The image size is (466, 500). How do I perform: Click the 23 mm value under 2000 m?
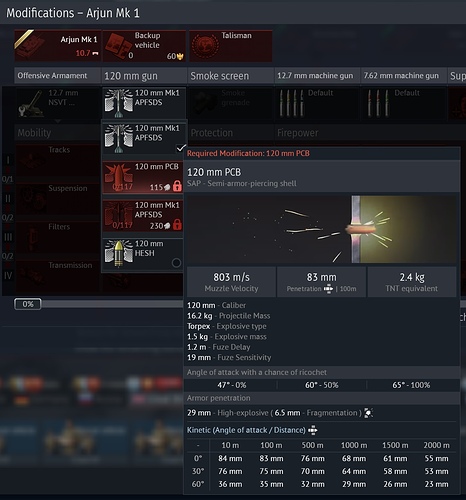click(436, 484)
